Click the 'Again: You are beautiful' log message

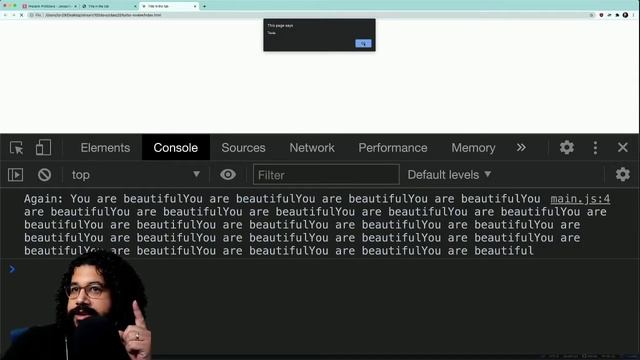315,224
